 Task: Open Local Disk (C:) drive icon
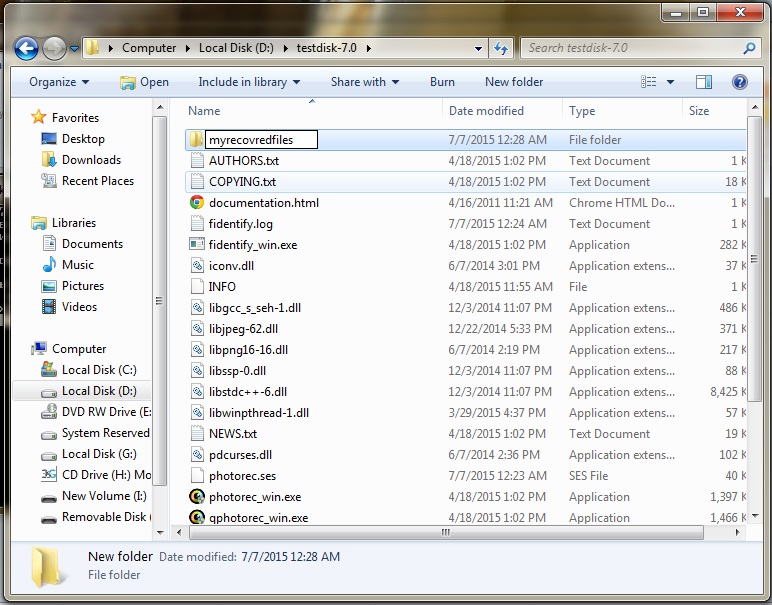pos(49,369)
